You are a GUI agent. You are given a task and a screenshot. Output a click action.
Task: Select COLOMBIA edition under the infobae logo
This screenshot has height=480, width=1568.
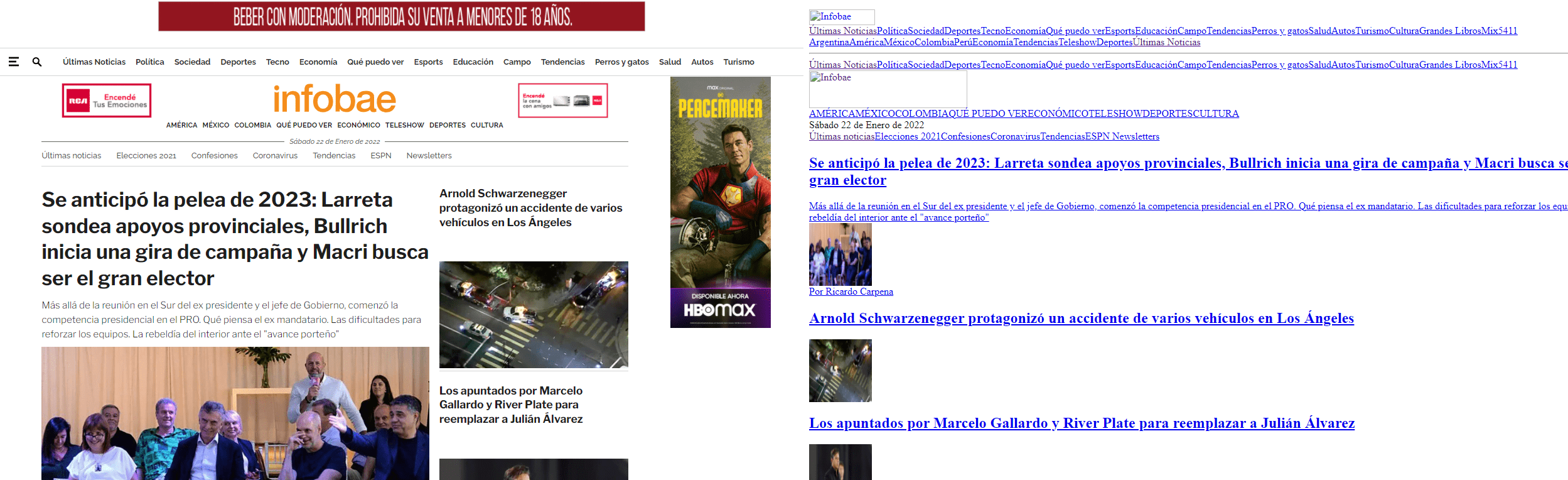click(253, 125)
